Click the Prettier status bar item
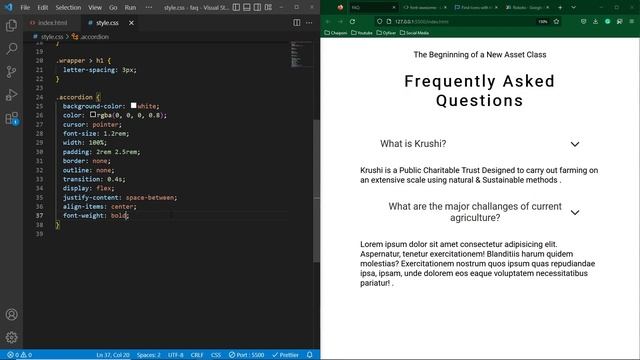The height and width of the screenshot is (360, 640). [x=285, y=355]
